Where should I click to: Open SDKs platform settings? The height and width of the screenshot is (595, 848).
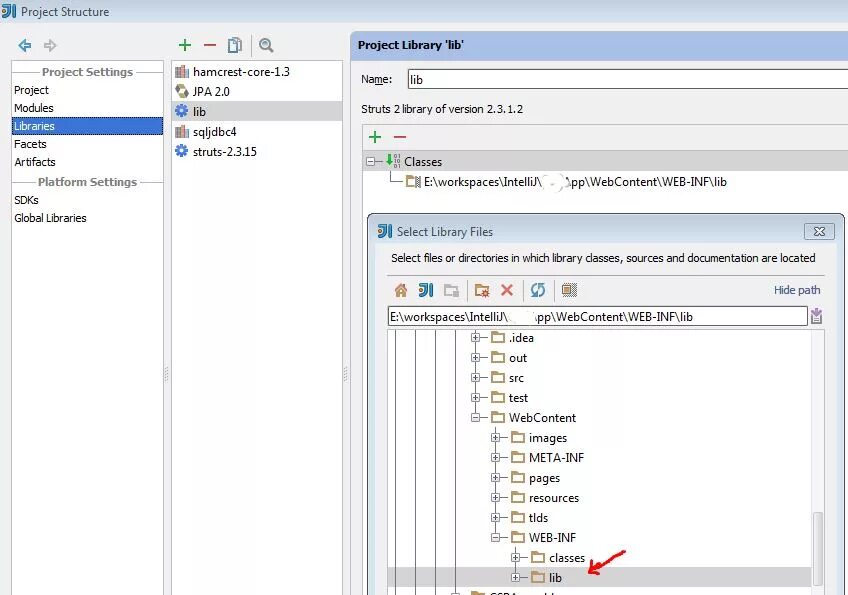click(x=26, y=200)
